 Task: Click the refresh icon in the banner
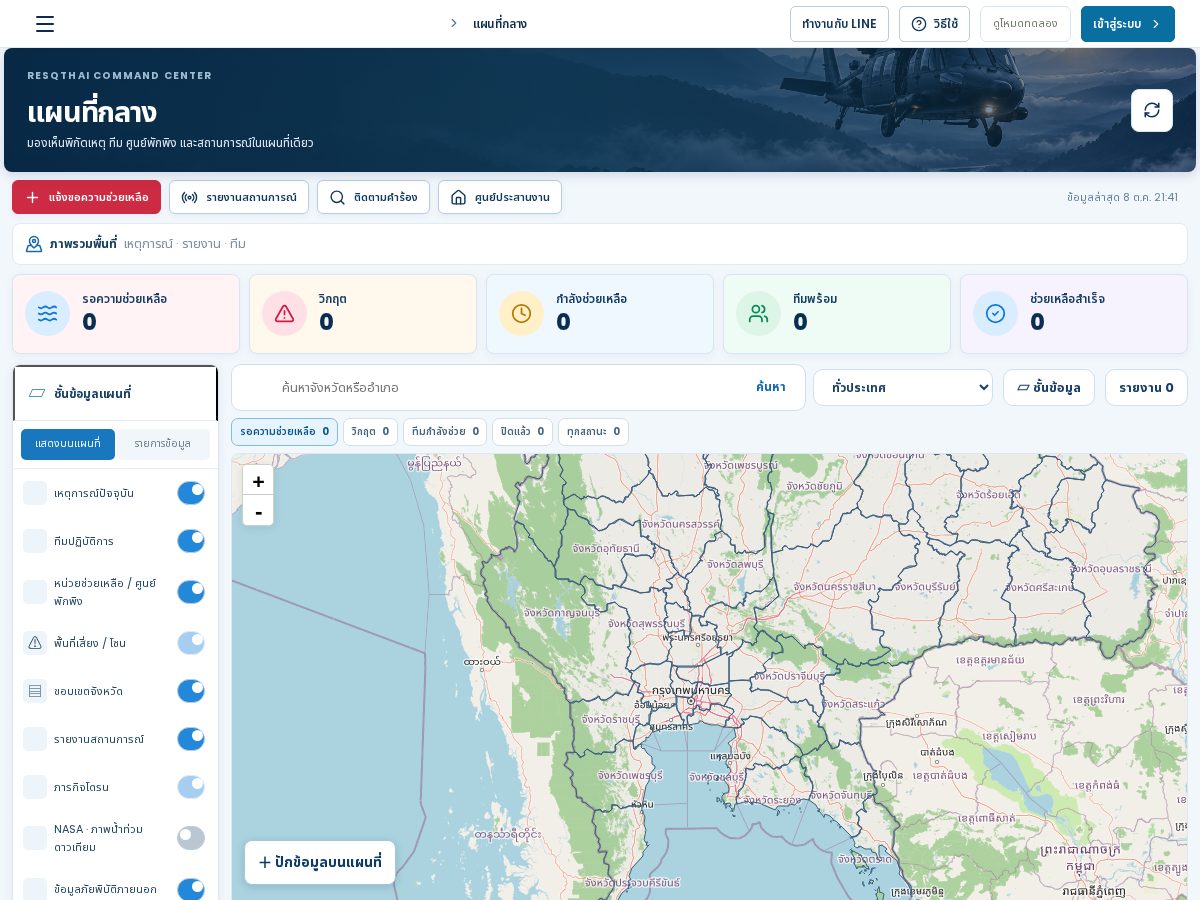coord(1152,110)
